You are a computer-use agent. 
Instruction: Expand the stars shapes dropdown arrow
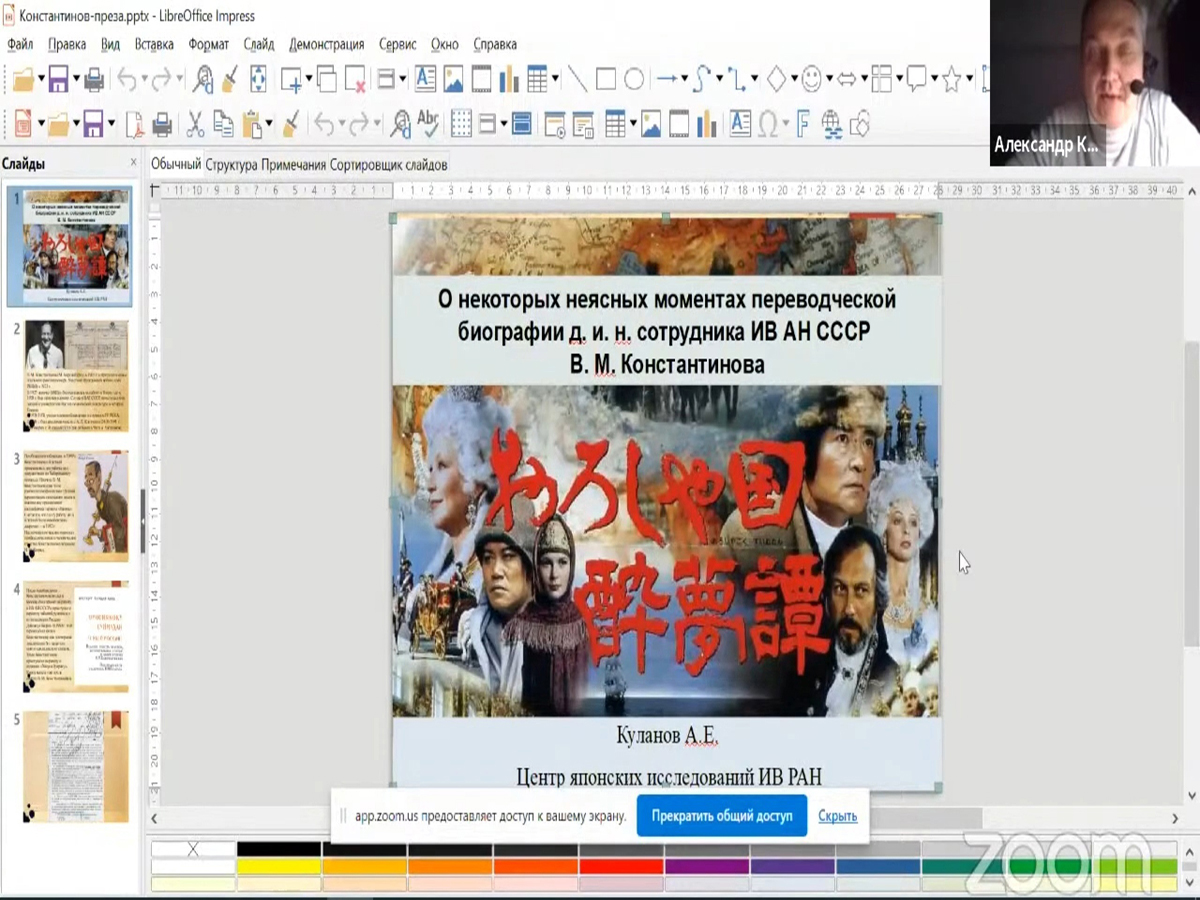pos(969,78)
